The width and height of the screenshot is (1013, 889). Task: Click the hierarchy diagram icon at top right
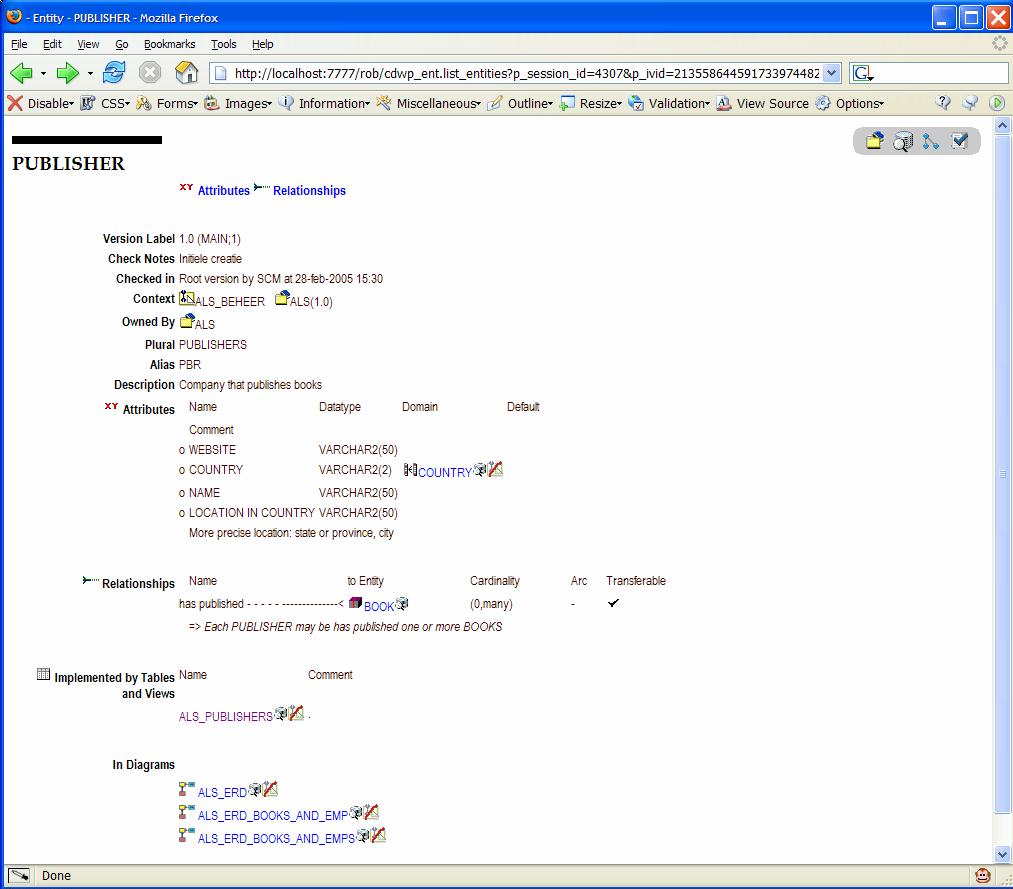click(x=931, y=141)
